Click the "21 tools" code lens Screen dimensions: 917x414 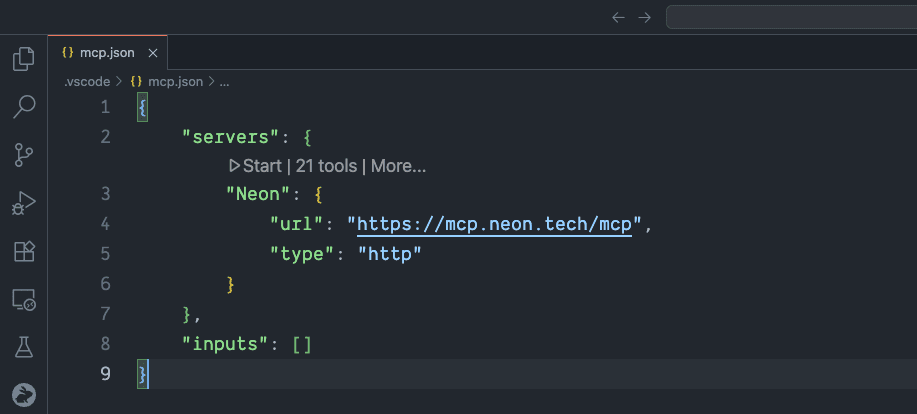tap(326, 166)
